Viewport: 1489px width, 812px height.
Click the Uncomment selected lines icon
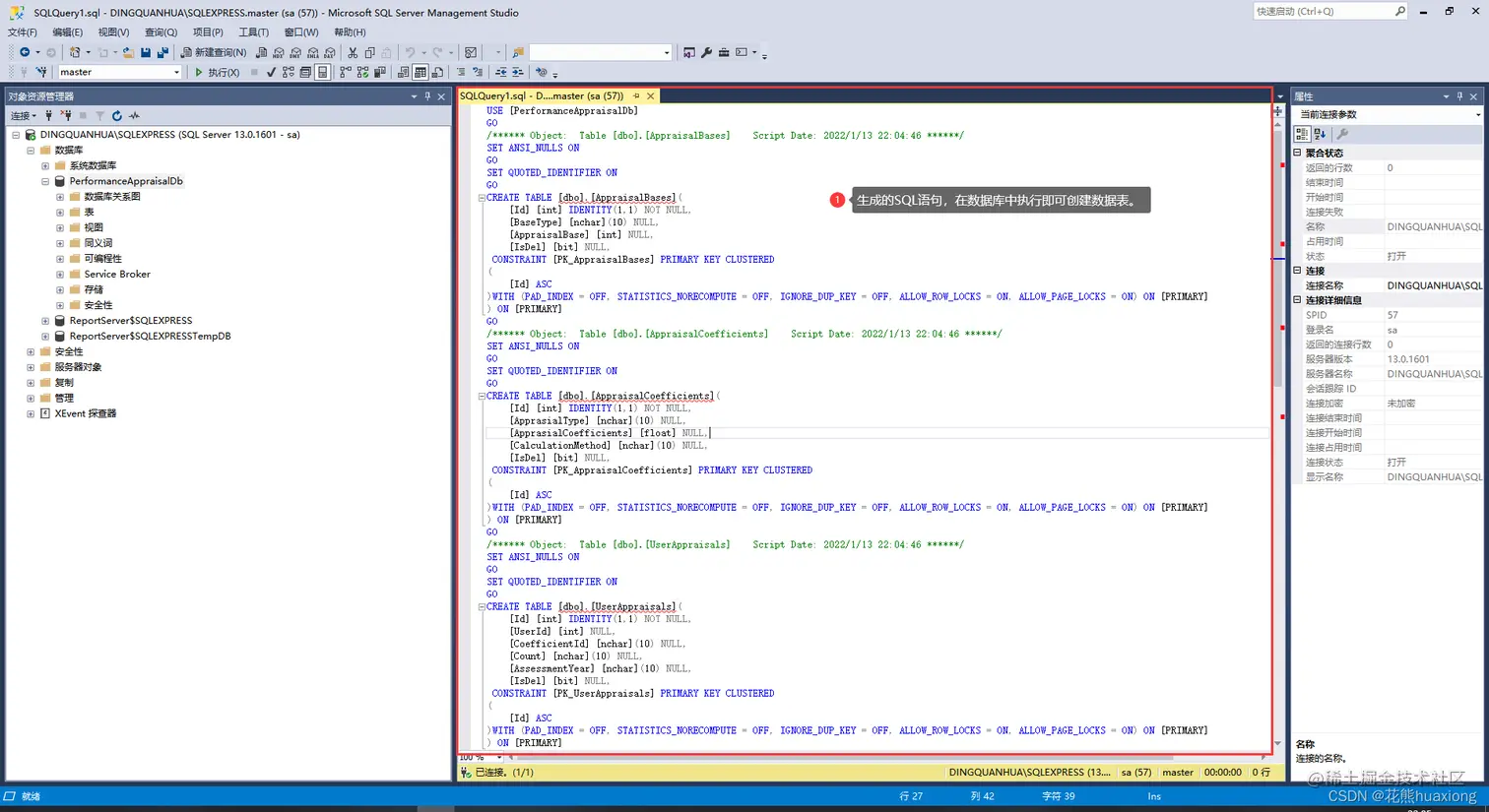(x=478, y=72)
